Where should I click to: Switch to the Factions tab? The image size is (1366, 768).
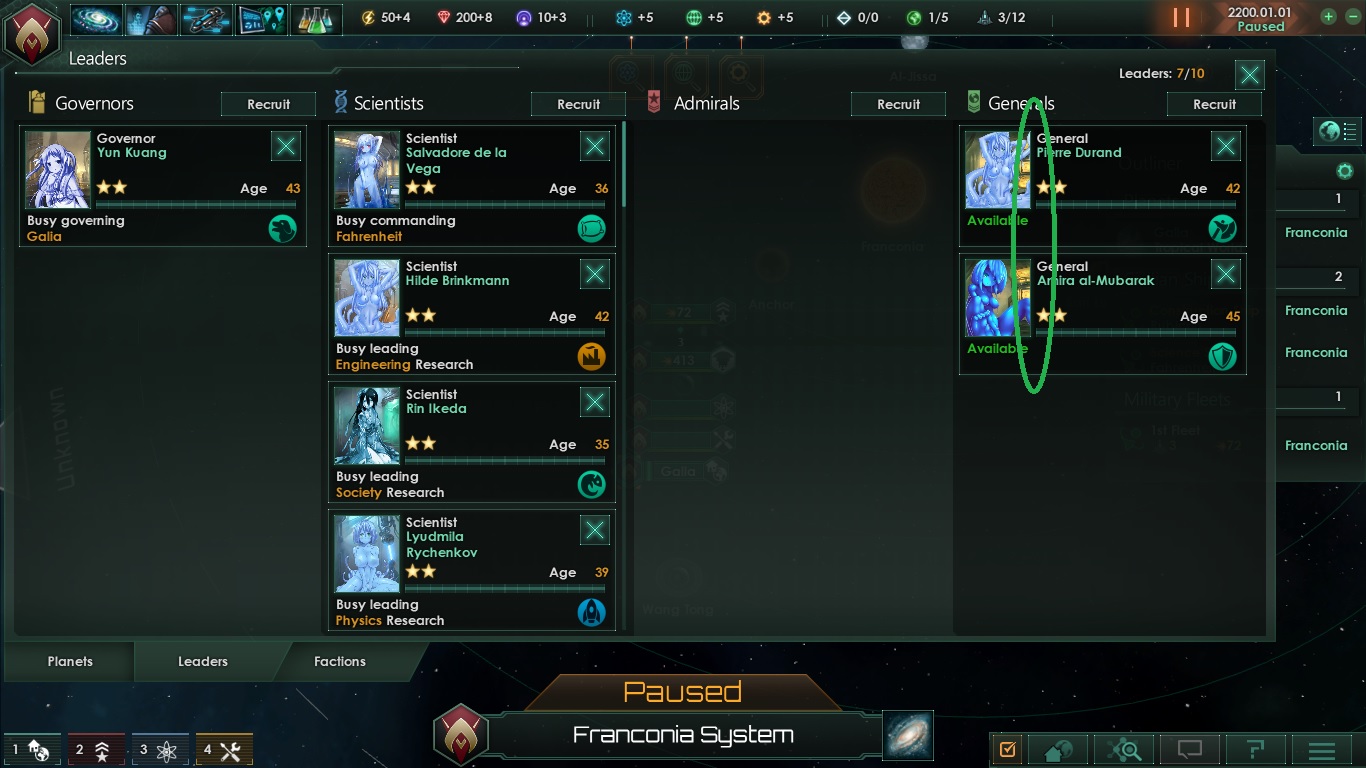click(340, 661)
